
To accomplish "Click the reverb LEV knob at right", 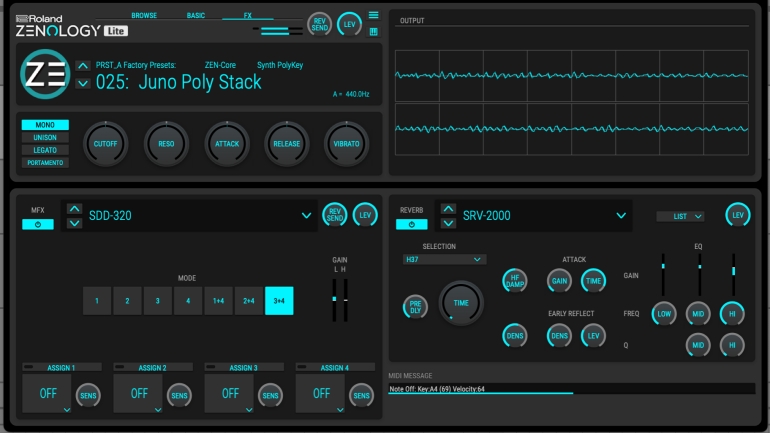I will [738, 215].
